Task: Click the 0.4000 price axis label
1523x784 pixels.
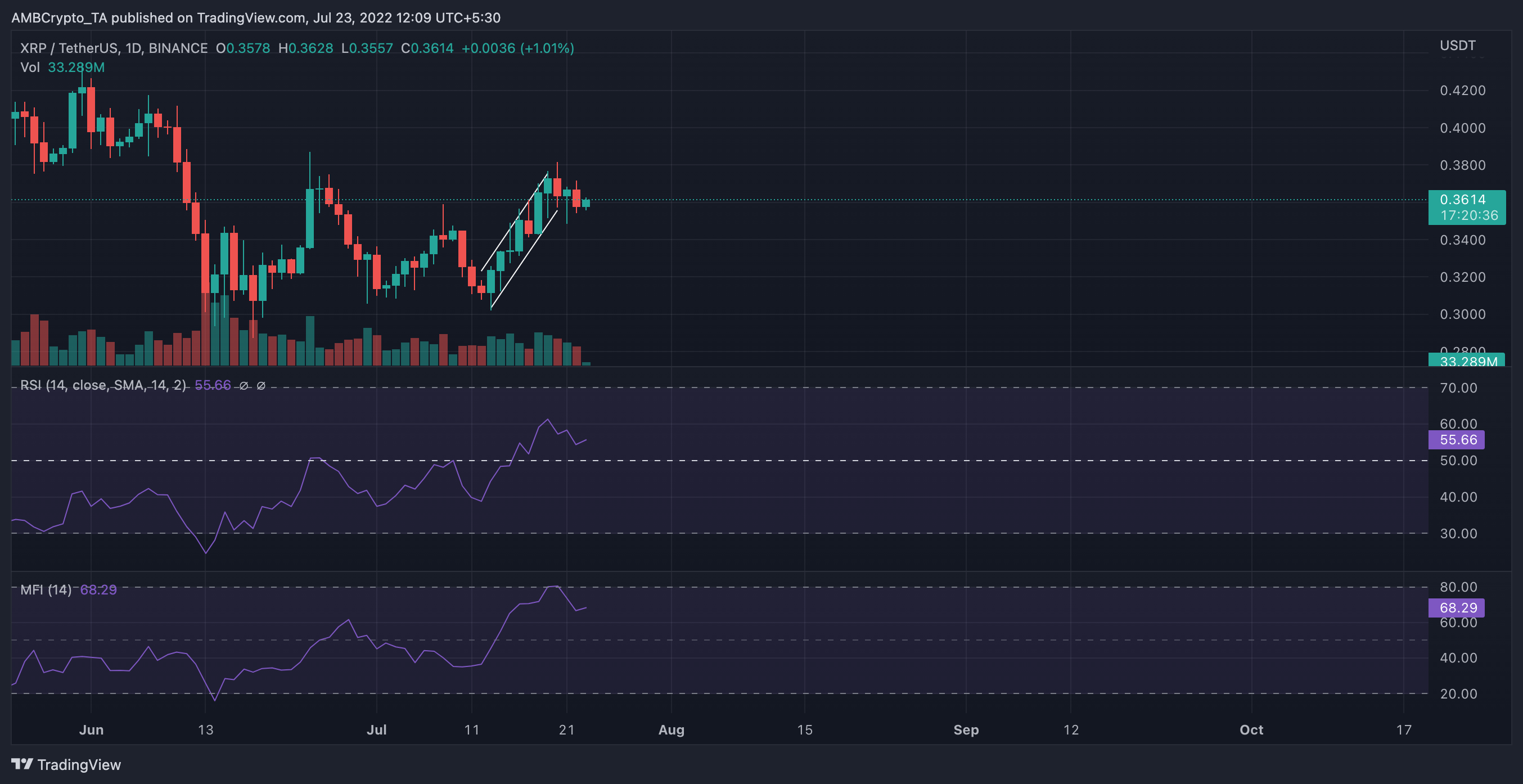Action: tap(1462, 128)
